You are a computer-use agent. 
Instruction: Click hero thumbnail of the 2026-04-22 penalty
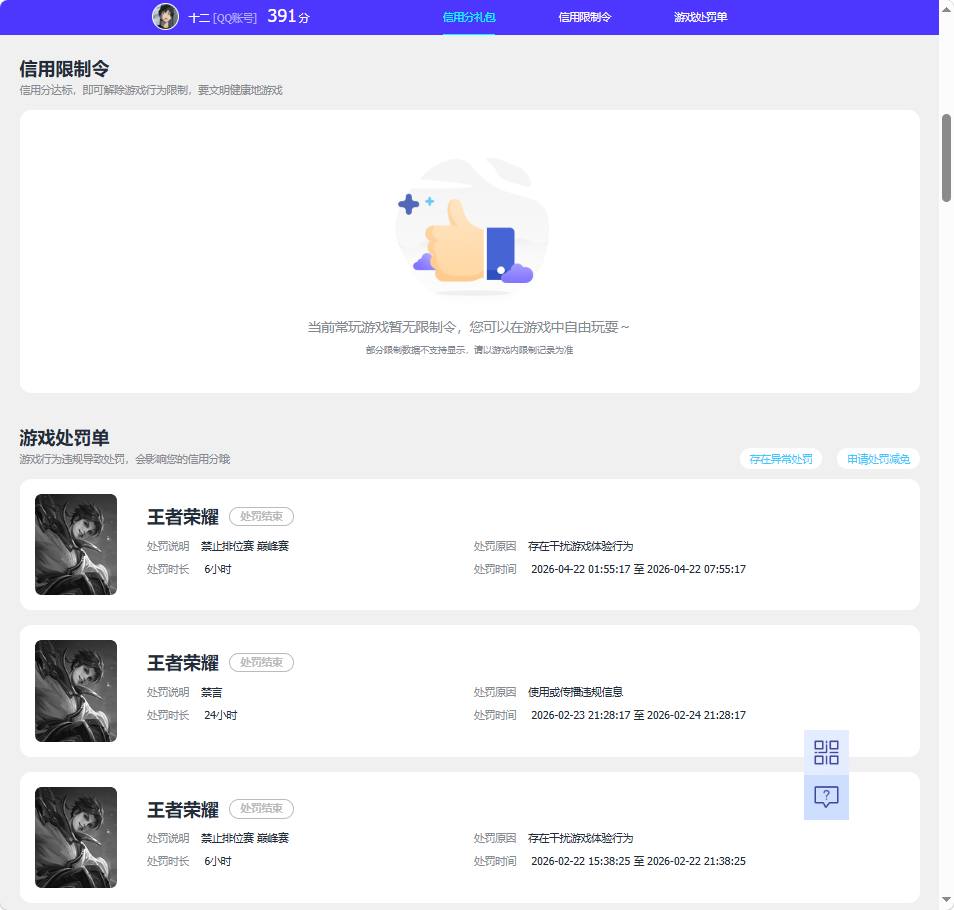[x=76, y=544]
